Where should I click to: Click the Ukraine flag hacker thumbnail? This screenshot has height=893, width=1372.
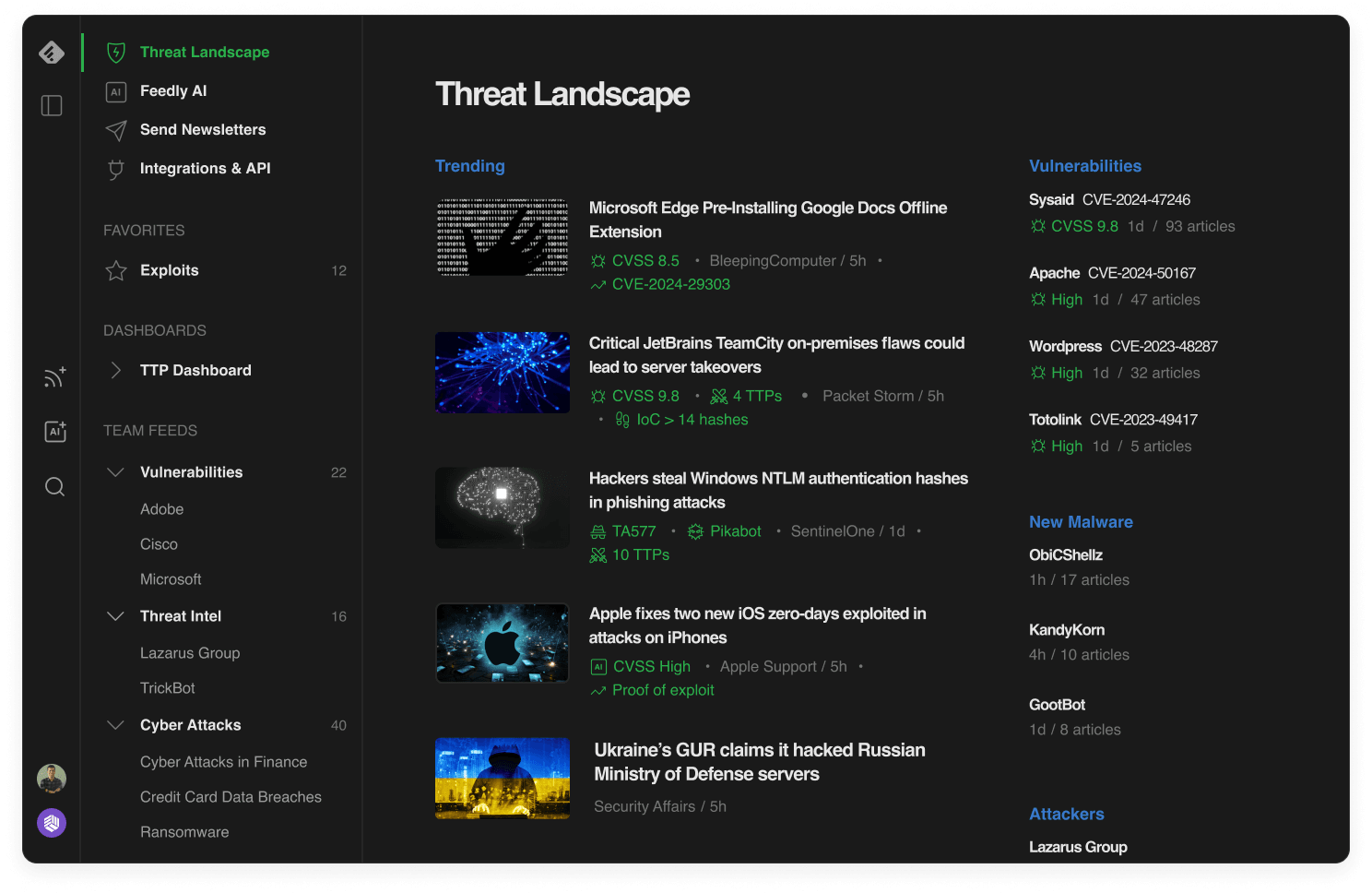(503, 779)
